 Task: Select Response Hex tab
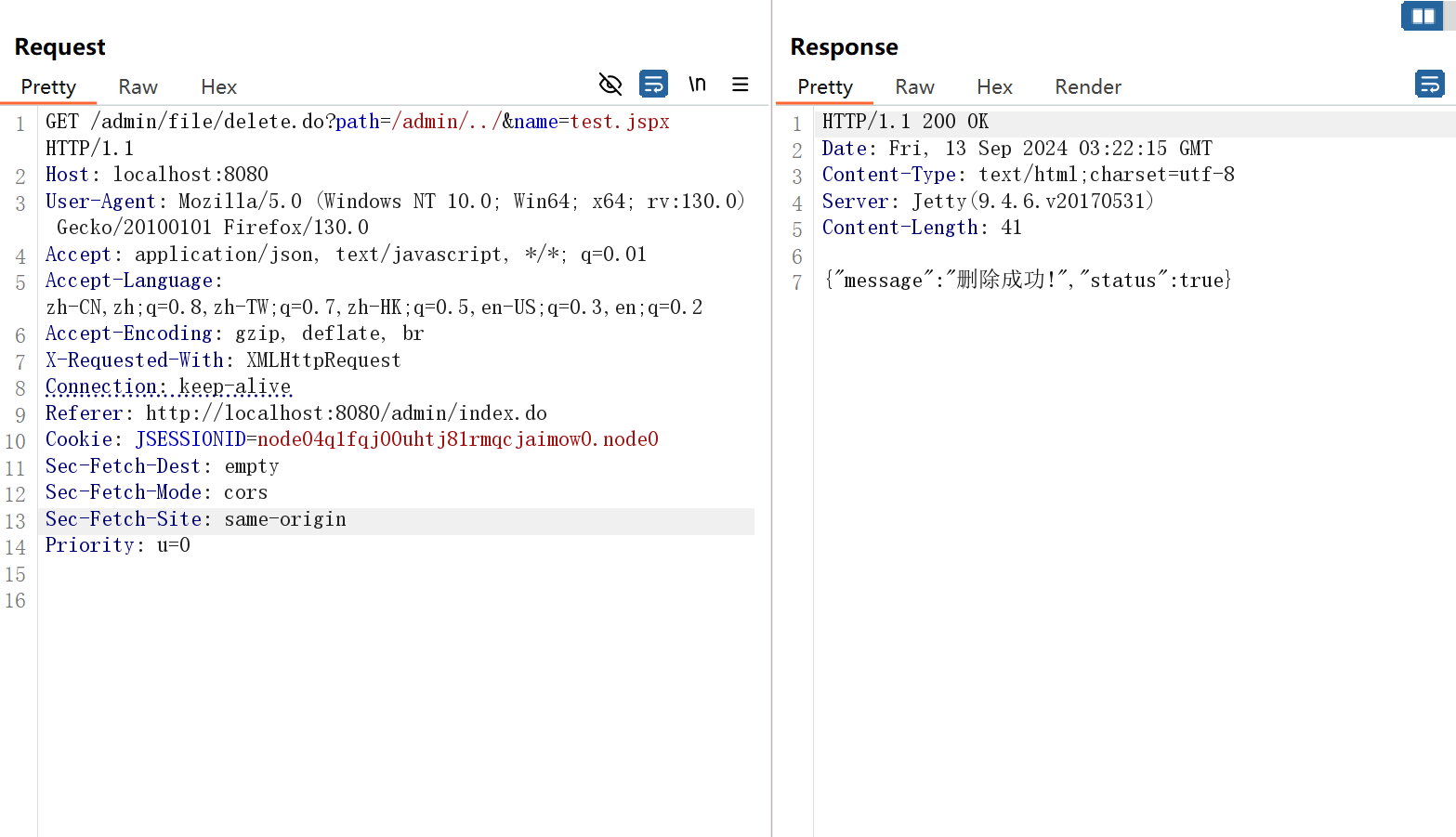[x=995, y=86]
